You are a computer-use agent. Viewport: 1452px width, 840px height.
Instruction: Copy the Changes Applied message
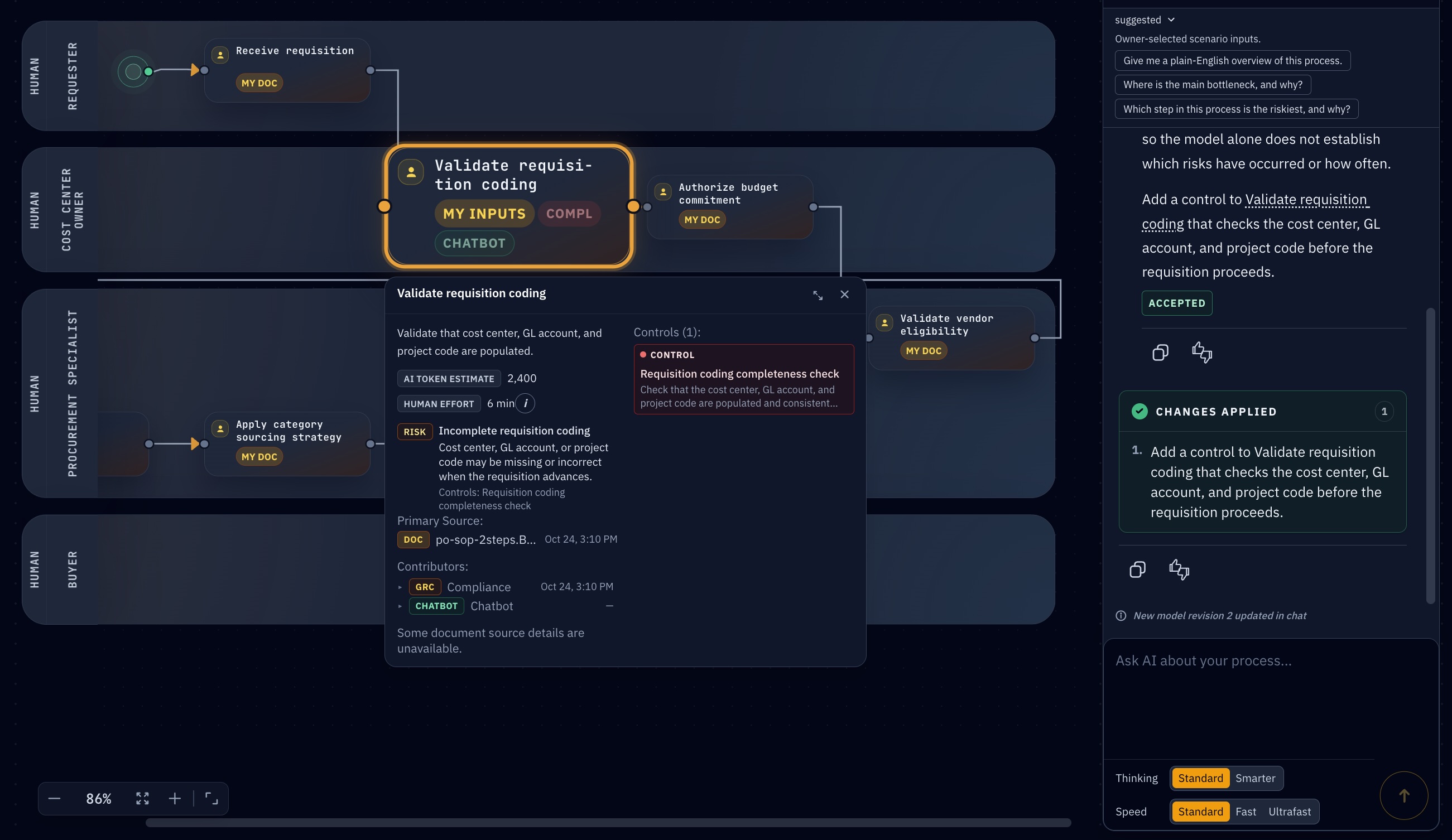(1137, 569)
